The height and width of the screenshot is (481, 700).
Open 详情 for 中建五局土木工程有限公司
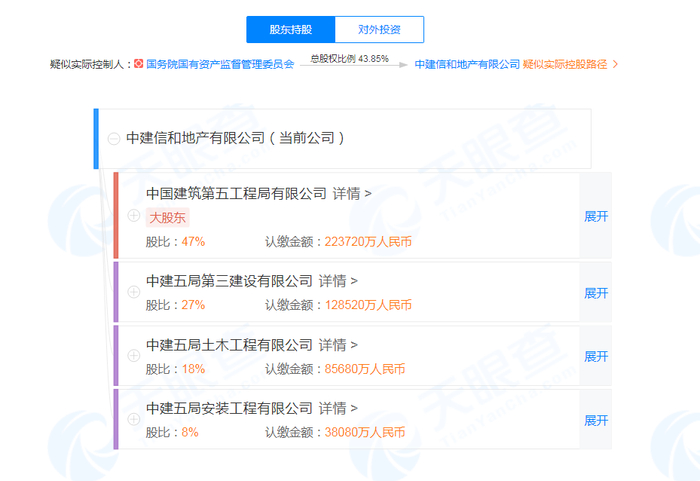[338, 345]
